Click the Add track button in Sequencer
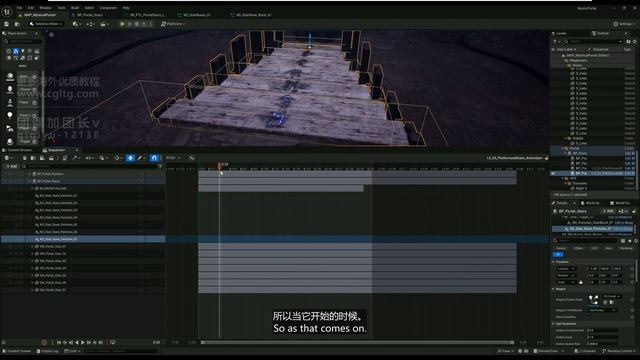 pyautogui.click(x=11, y=166)
